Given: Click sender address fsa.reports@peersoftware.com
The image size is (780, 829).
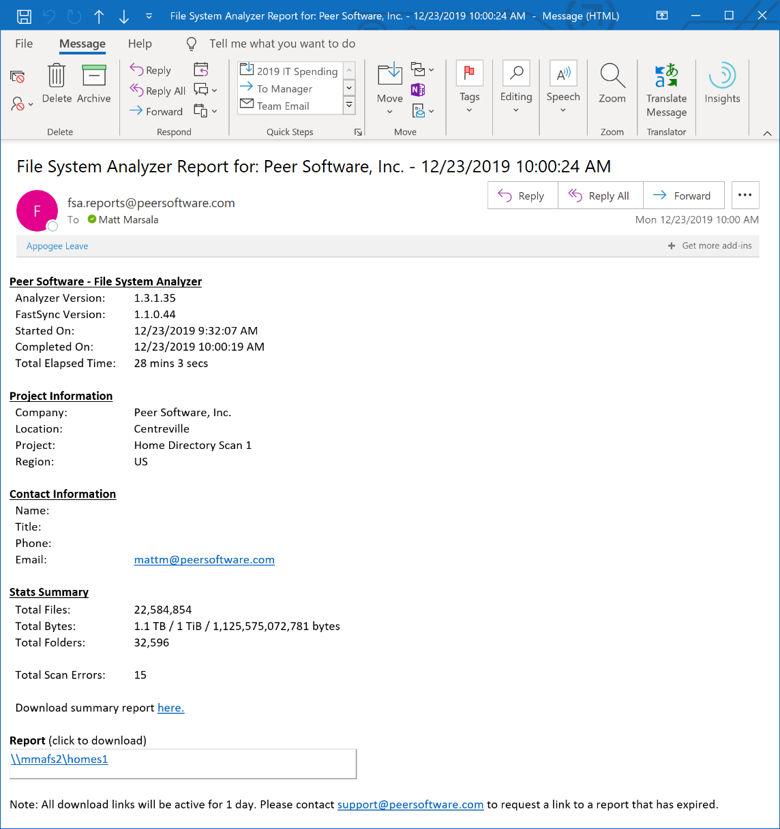Looking at the screenshot, I should coord(151,202).
